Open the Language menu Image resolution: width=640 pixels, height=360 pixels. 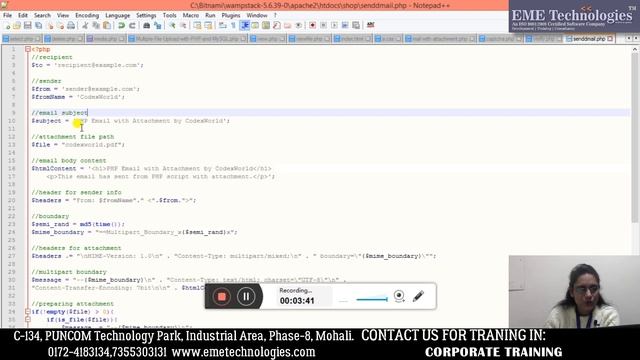coord(118,16)
